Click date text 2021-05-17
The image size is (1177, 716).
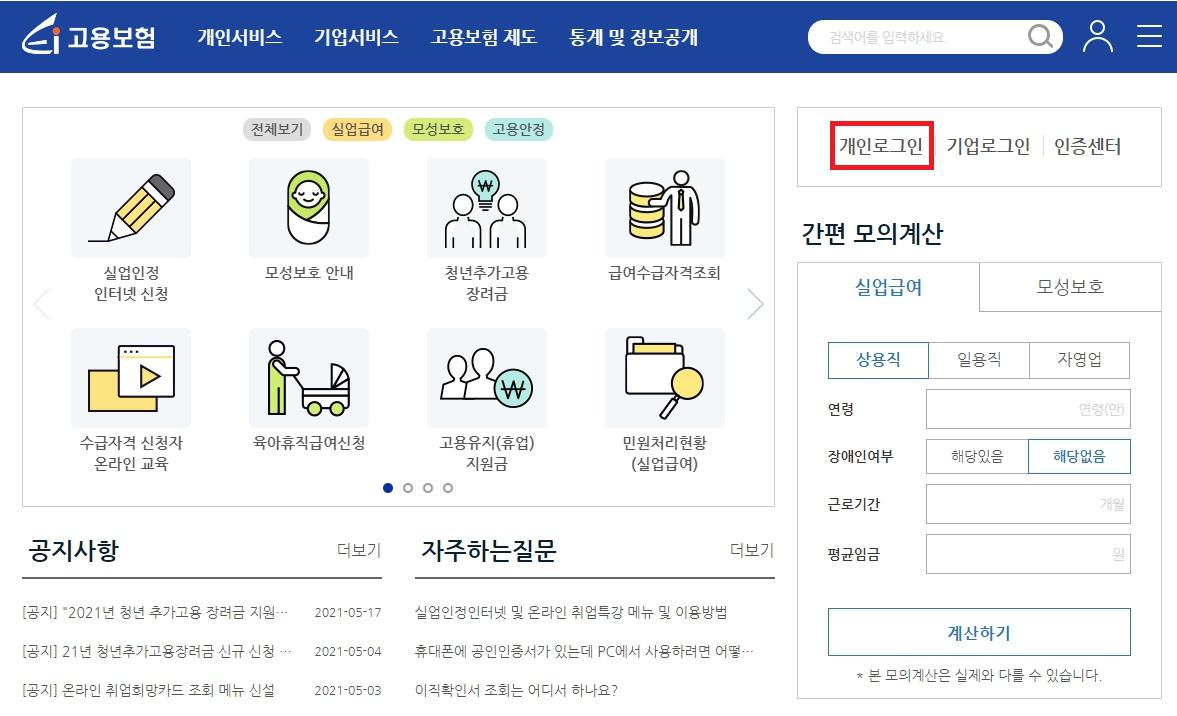(x=348, y=612)
